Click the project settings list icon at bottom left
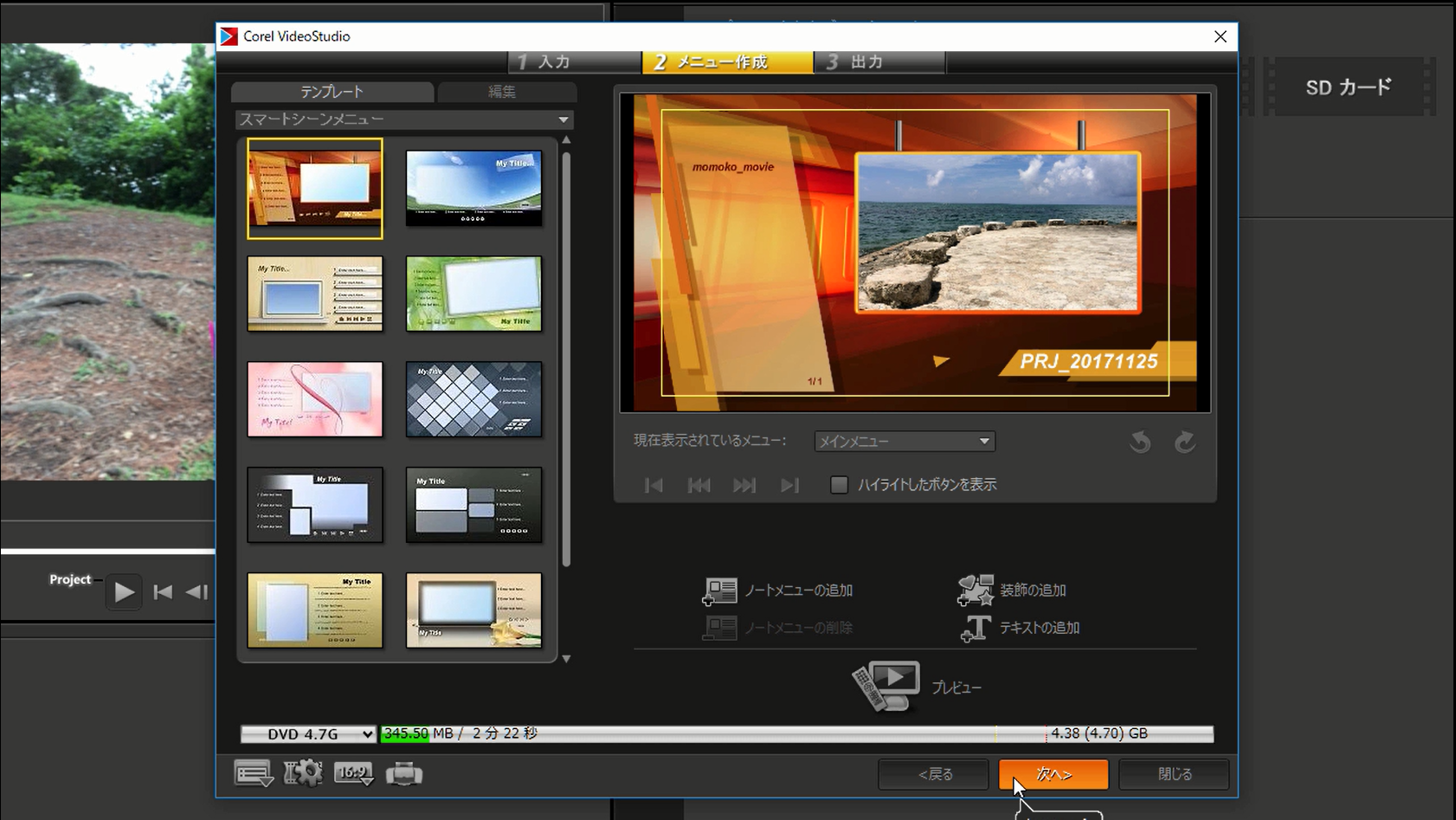 (253, 773)
